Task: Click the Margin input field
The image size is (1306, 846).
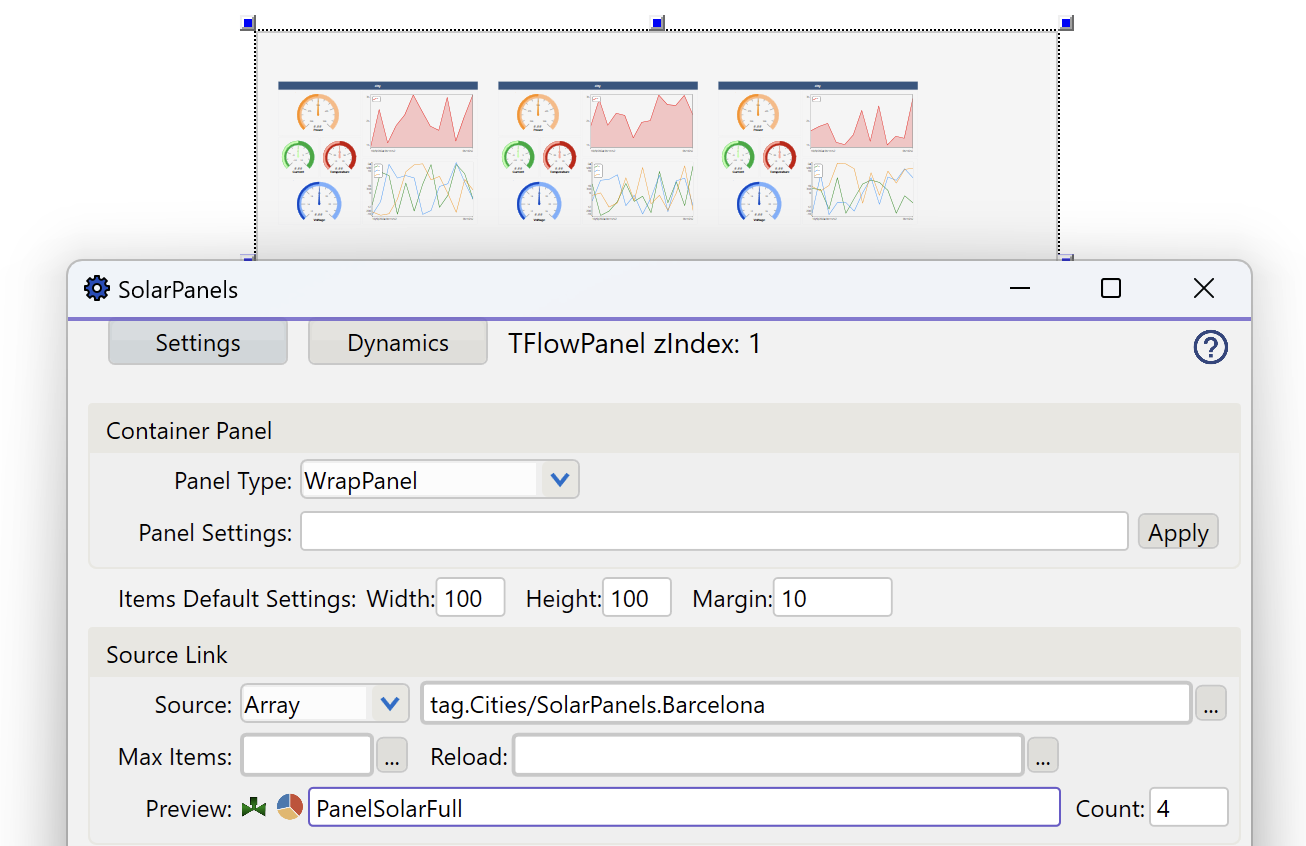Action: pyautogui.click(x=831, y=598)
